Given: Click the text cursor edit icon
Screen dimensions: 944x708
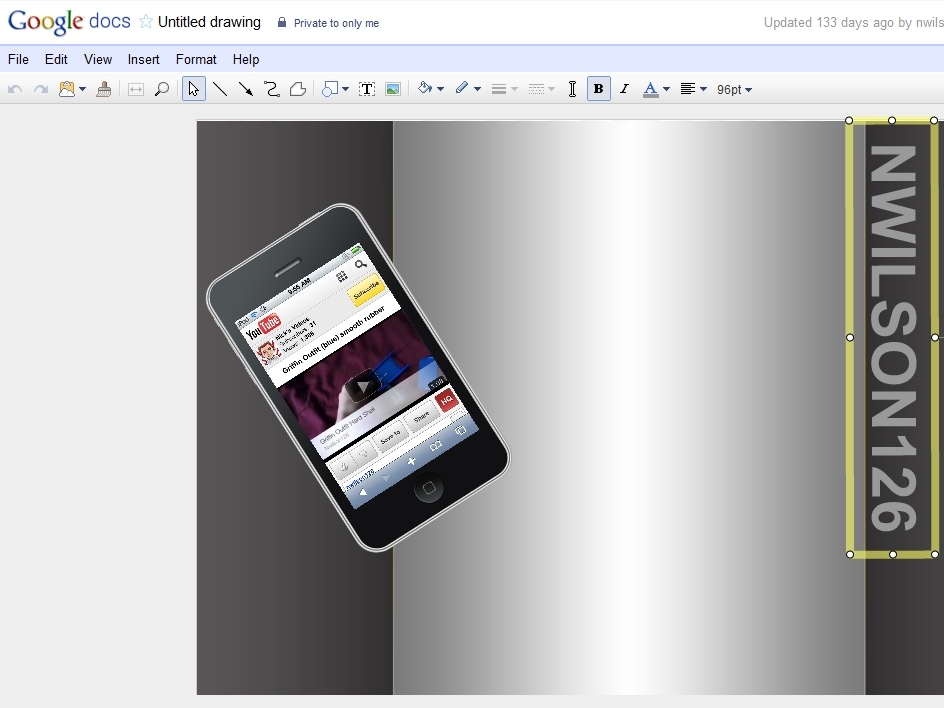Looking at the screenshot, I should coord(572,89).
